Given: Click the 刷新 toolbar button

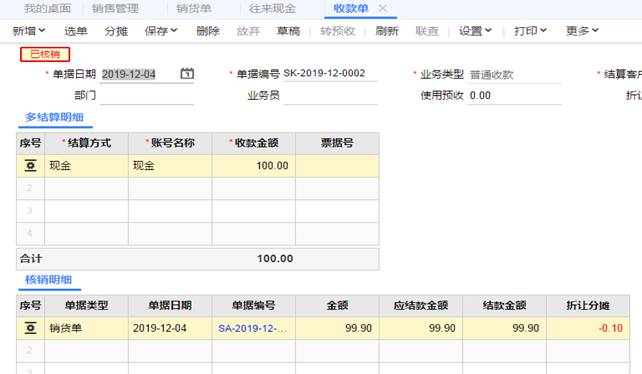Looking at the screenshot, I should 387,31.
